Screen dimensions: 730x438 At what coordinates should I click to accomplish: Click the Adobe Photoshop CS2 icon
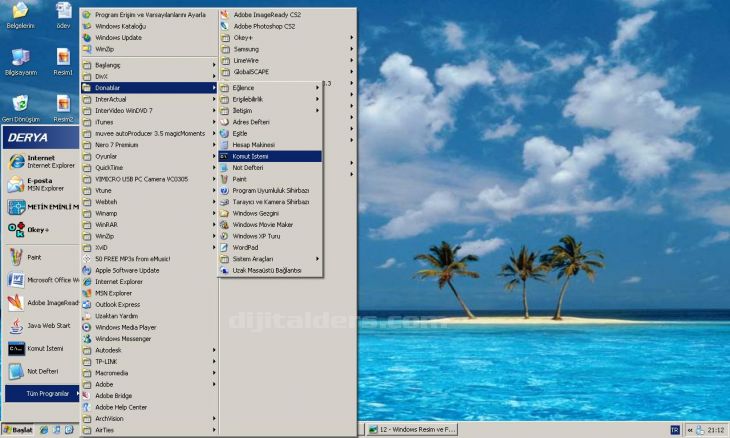pyautogui.click(x=225, y=26)
